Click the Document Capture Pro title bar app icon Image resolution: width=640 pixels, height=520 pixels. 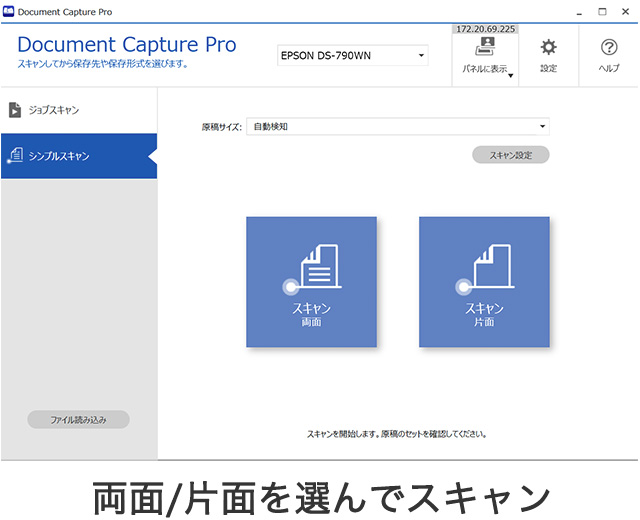pyautogui.click(x=9, y=11)
